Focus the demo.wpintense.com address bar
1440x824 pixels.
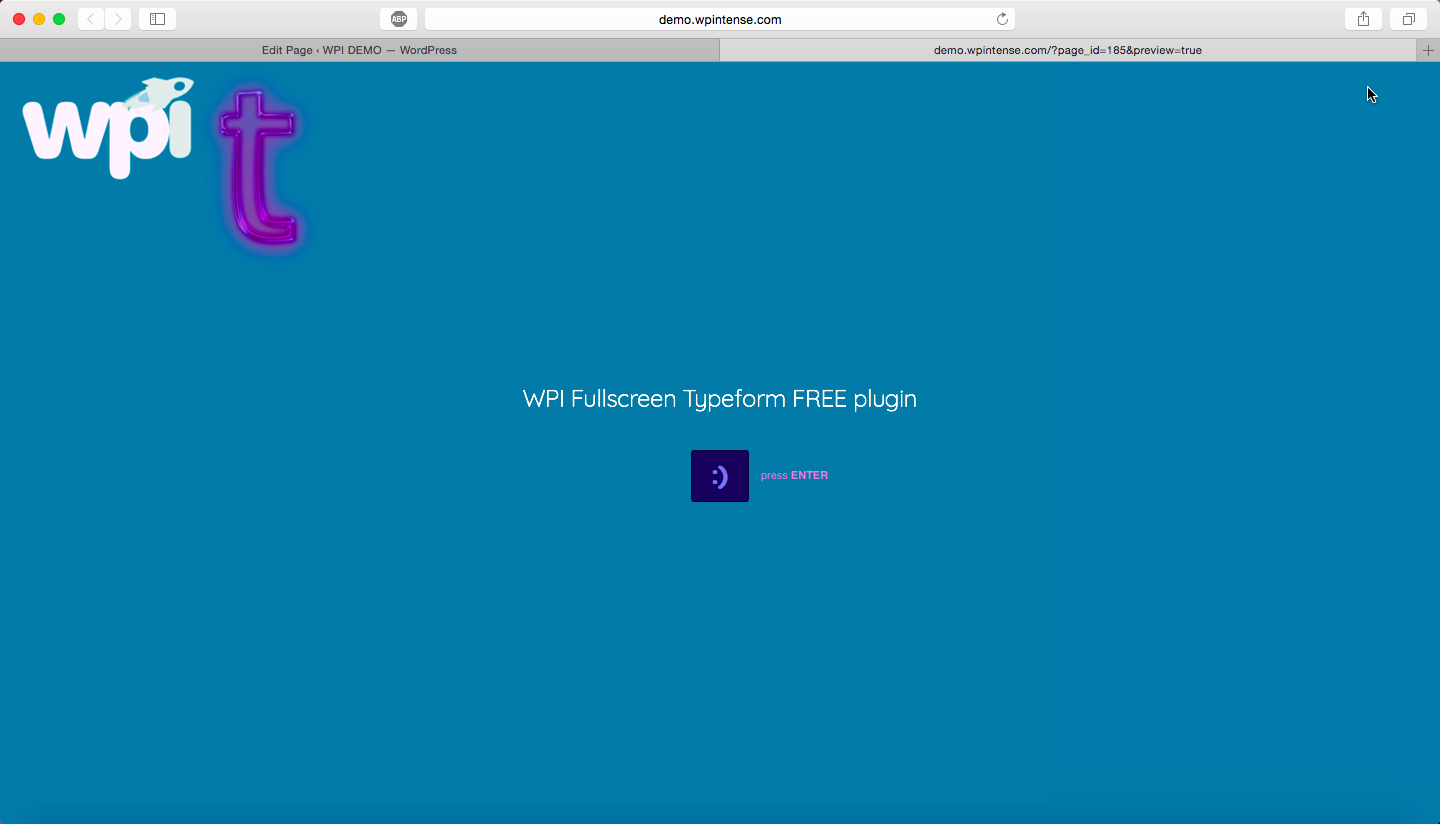click(x=720, y=19)
